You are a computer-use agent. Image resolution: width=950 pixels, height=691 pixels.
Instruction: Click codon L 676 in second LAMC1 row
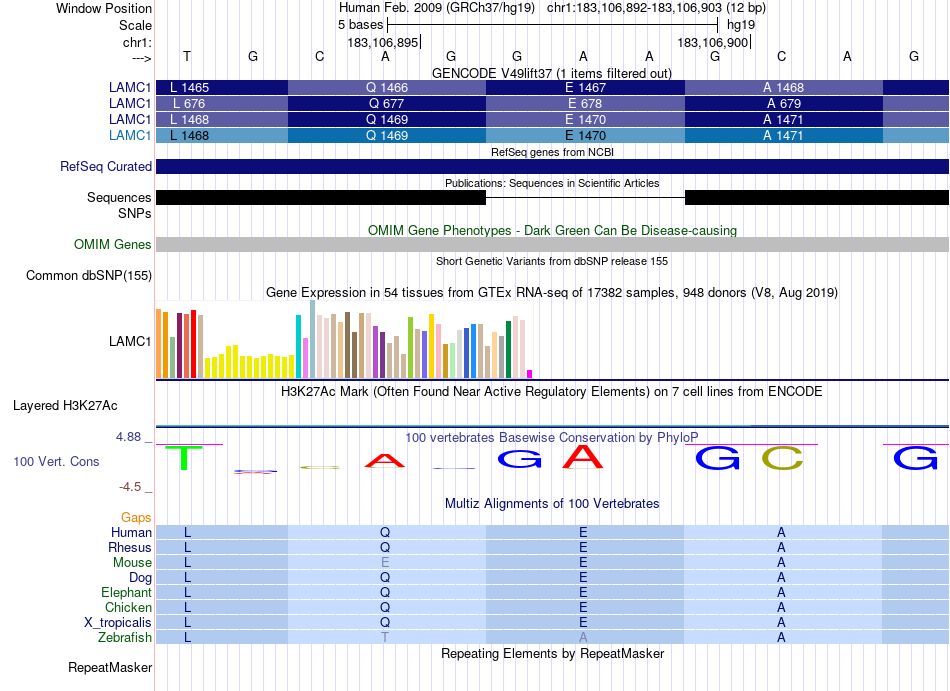tap(222, 104)
